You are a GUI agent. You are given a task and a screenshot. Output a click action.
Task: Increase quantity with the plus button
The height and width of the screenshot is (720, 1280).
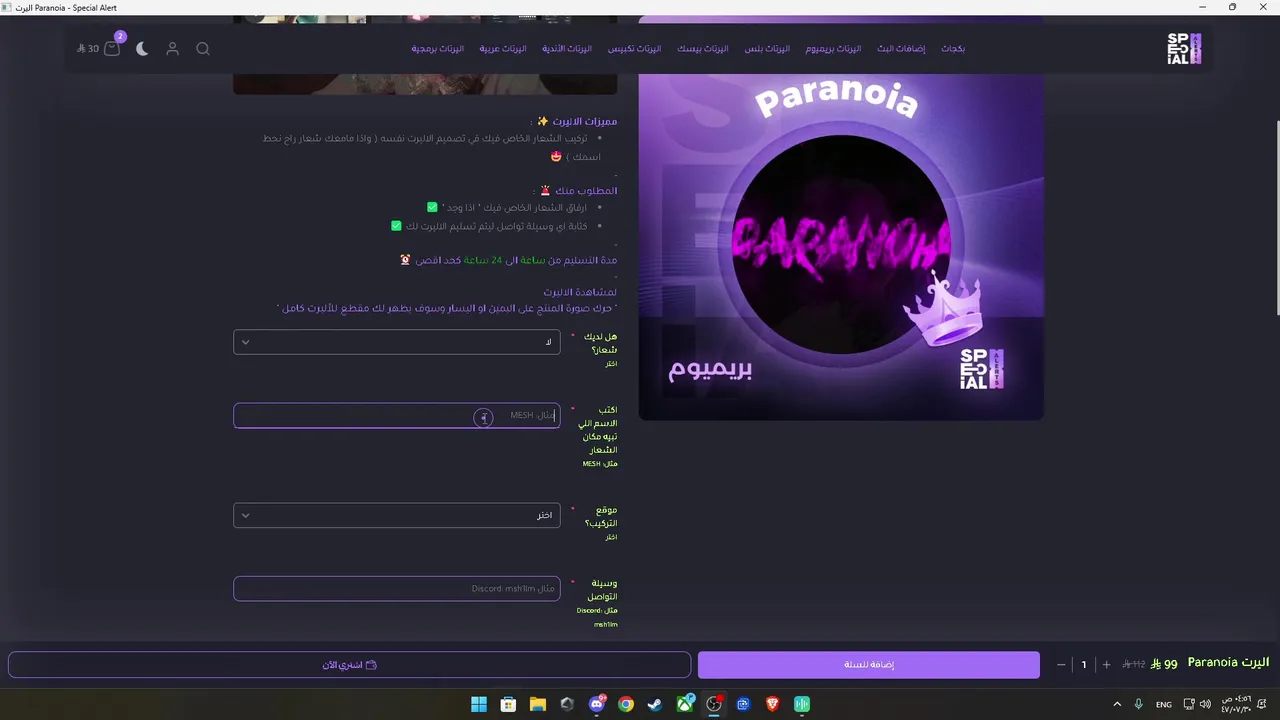click(1106, 665)
